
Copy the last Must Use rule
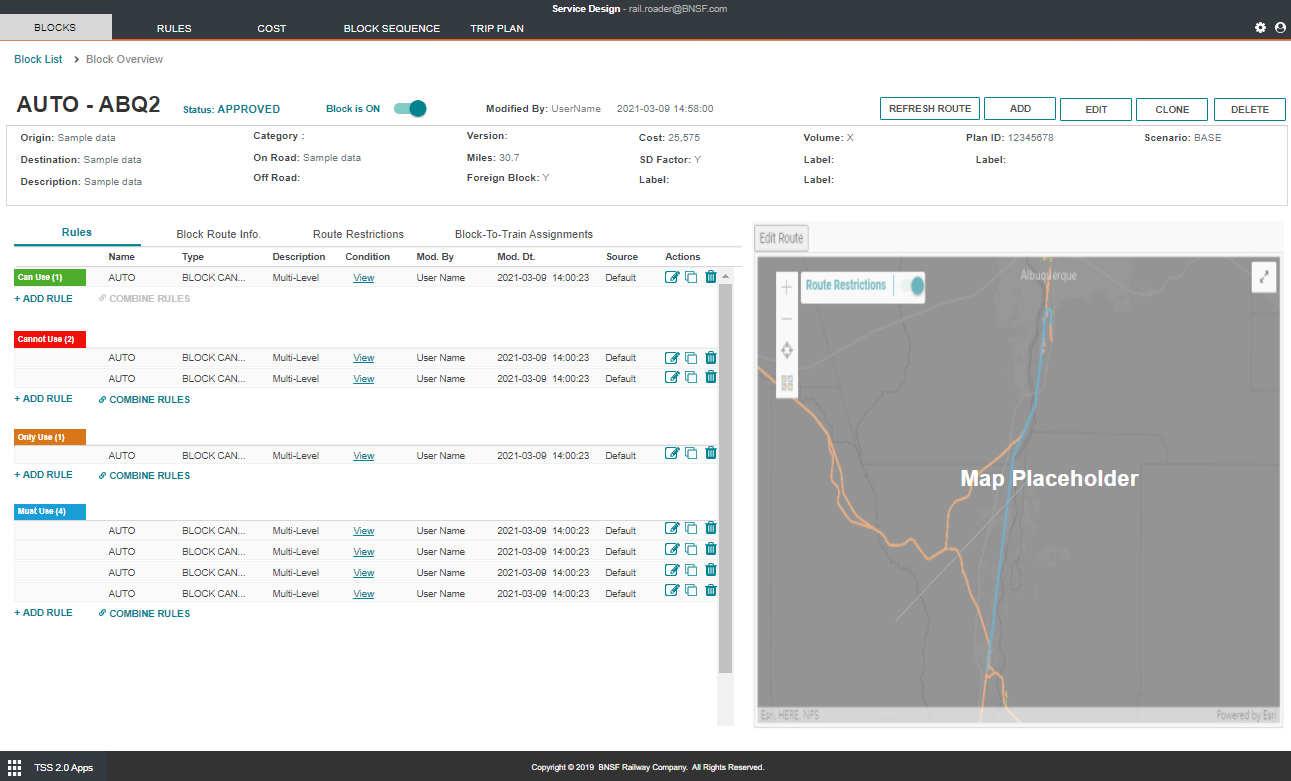(x=692, y=592)
